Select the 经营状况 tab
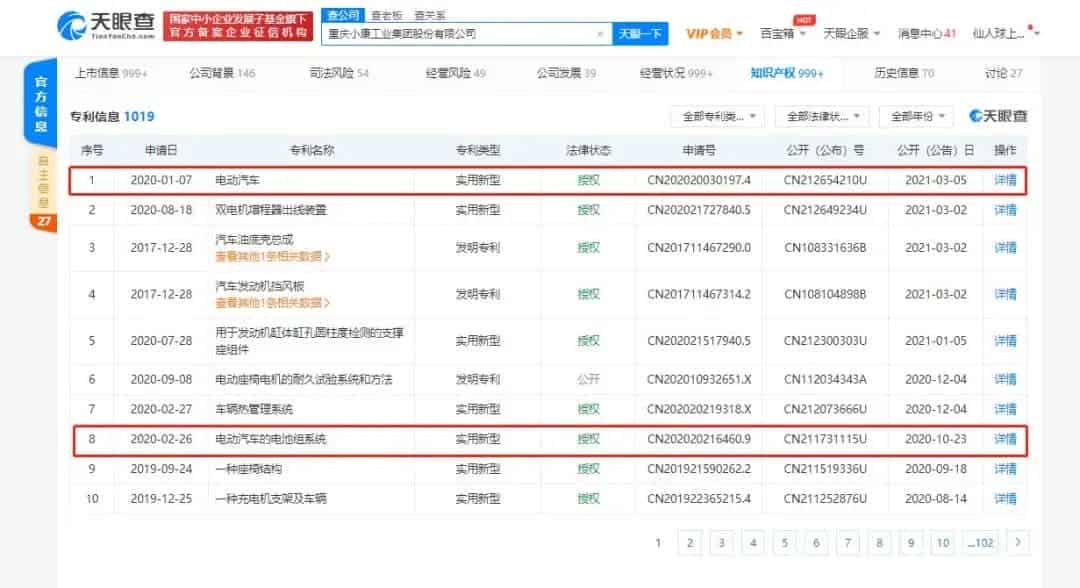Screen dimensions: 1080x588 tap(676, 73)
